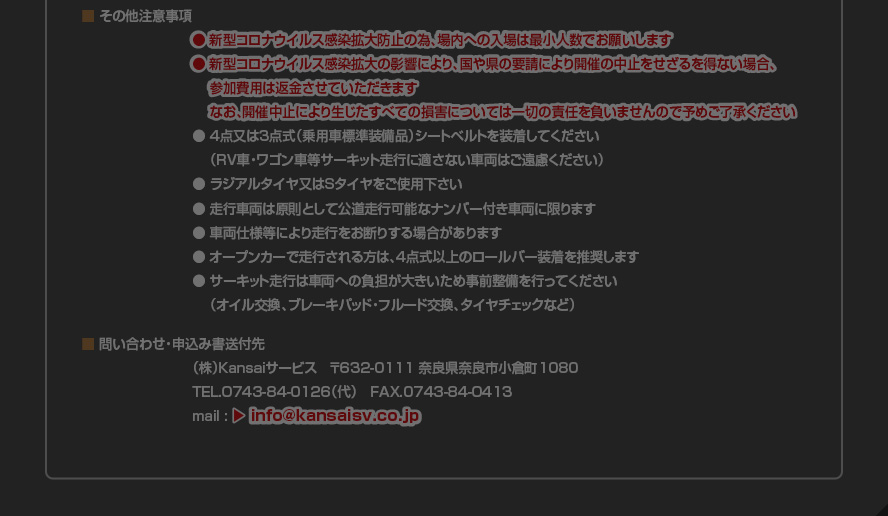Click the gray bullet beside ラジアルタイヤ item
This screenshot has width=888, height=516.
199,184
